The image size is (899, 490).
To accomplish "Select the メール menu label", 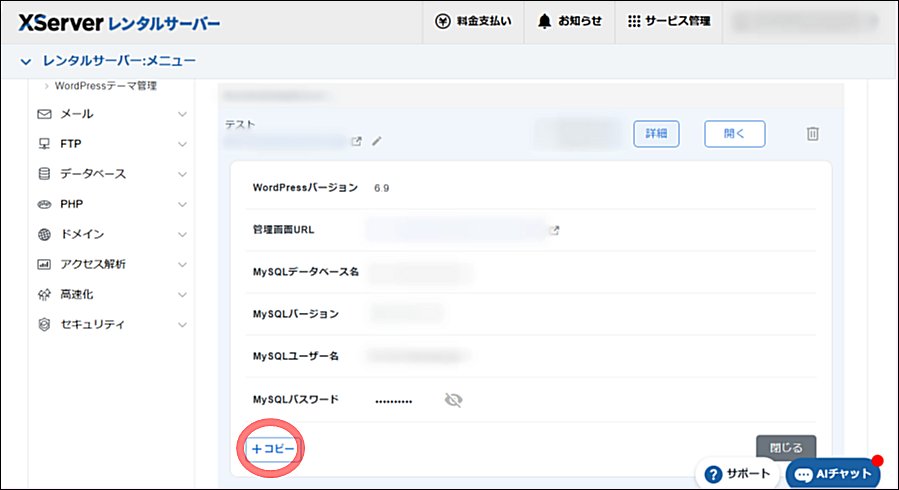I will pyautogui.click(x=77, y=114).
